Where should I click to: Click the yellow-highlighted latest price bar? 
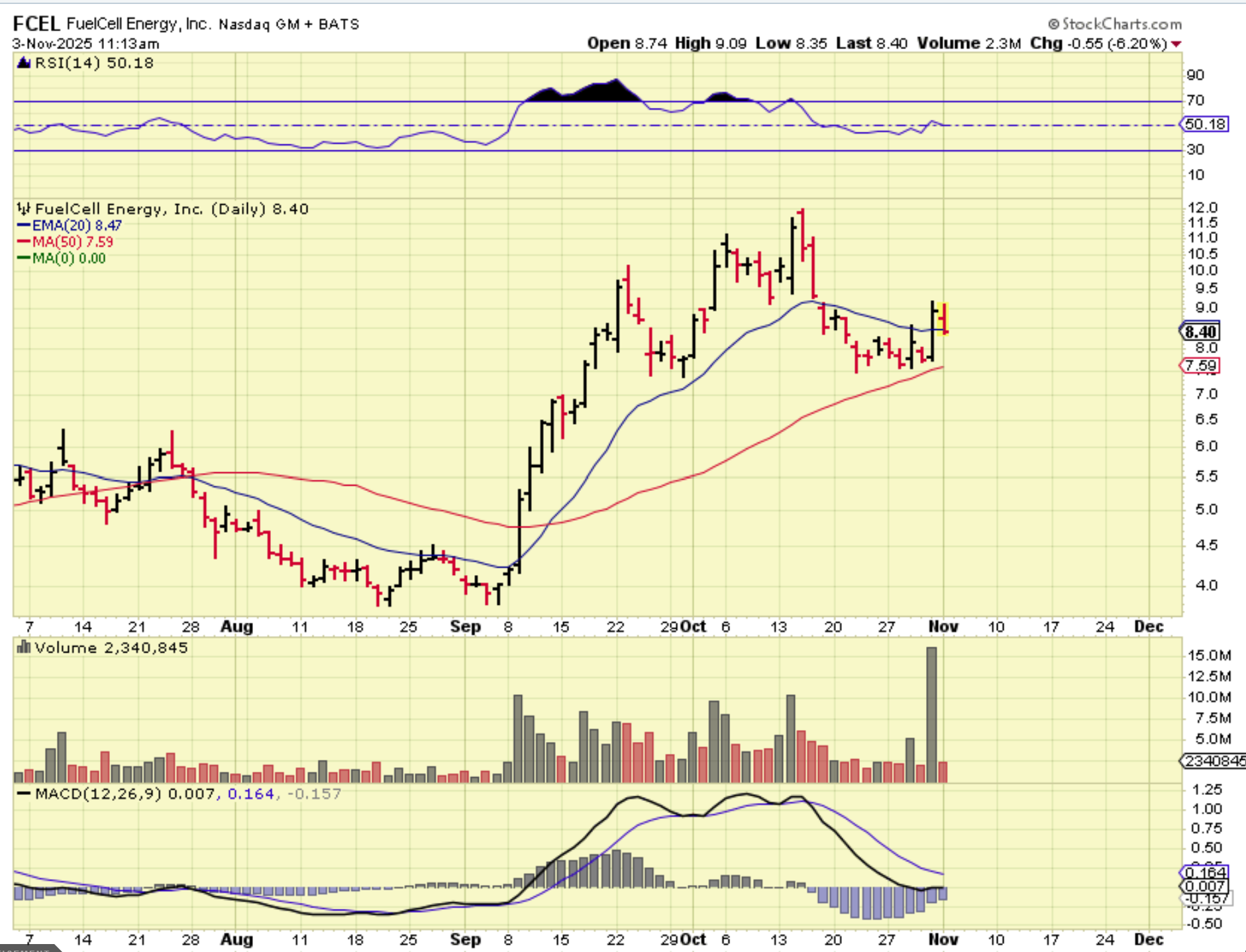(x=944, y=319)
